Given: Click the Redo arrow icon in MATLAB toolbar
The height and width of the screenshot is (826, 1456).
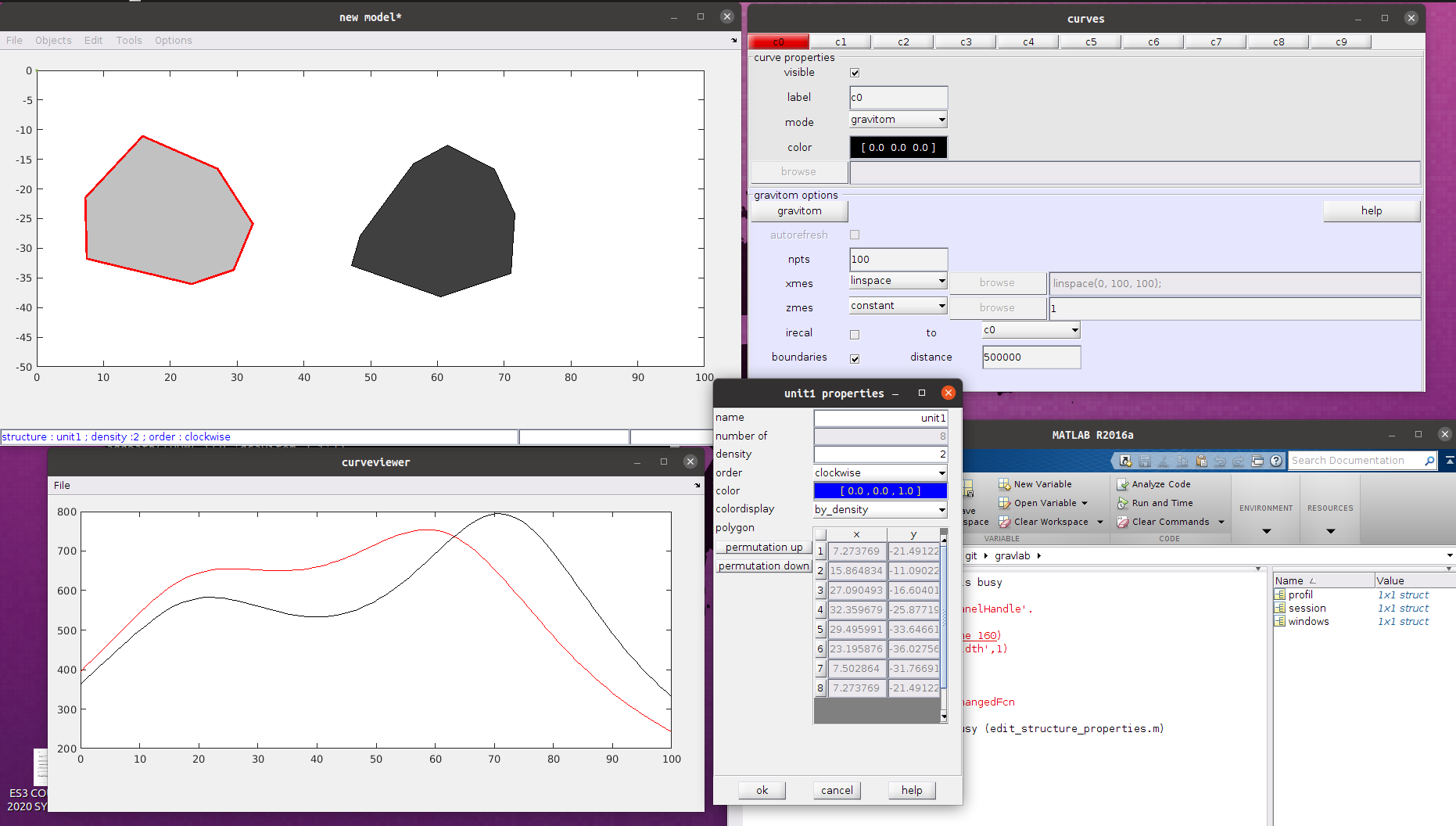Looking at the screenshot, I should [x=1239, y=461].
